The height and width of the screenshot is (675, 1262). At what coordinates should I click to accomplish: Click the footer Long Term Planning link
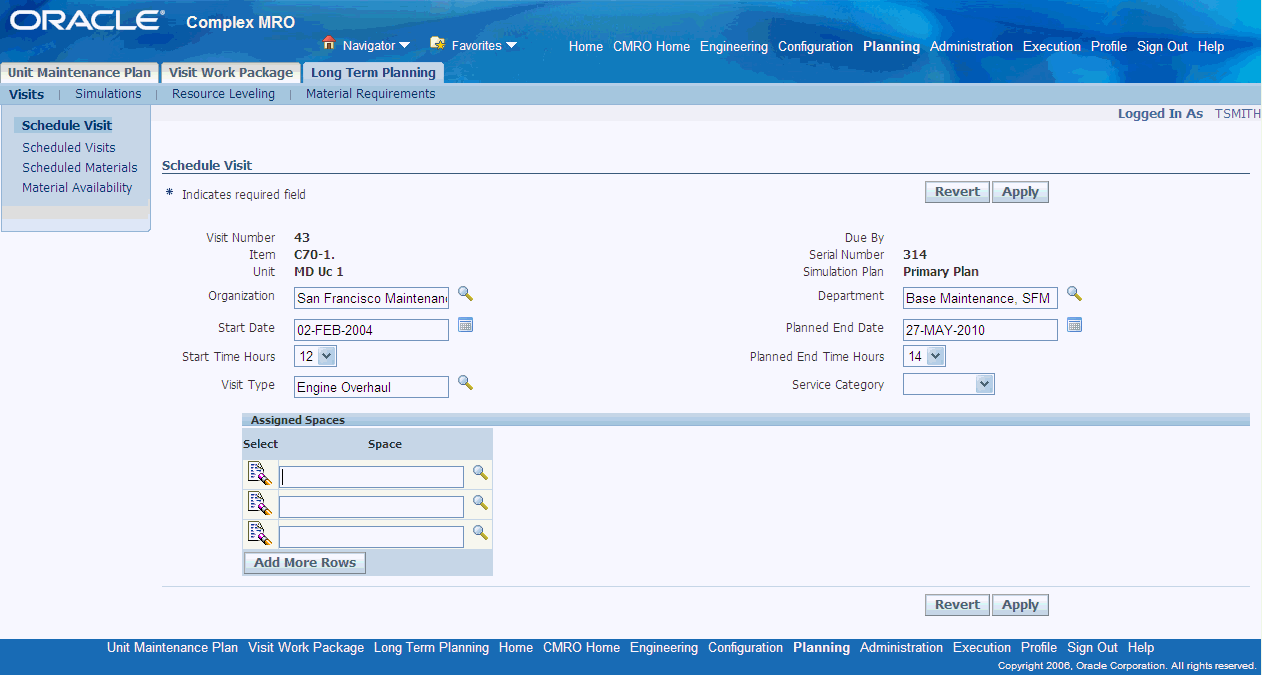click(431, 647)
